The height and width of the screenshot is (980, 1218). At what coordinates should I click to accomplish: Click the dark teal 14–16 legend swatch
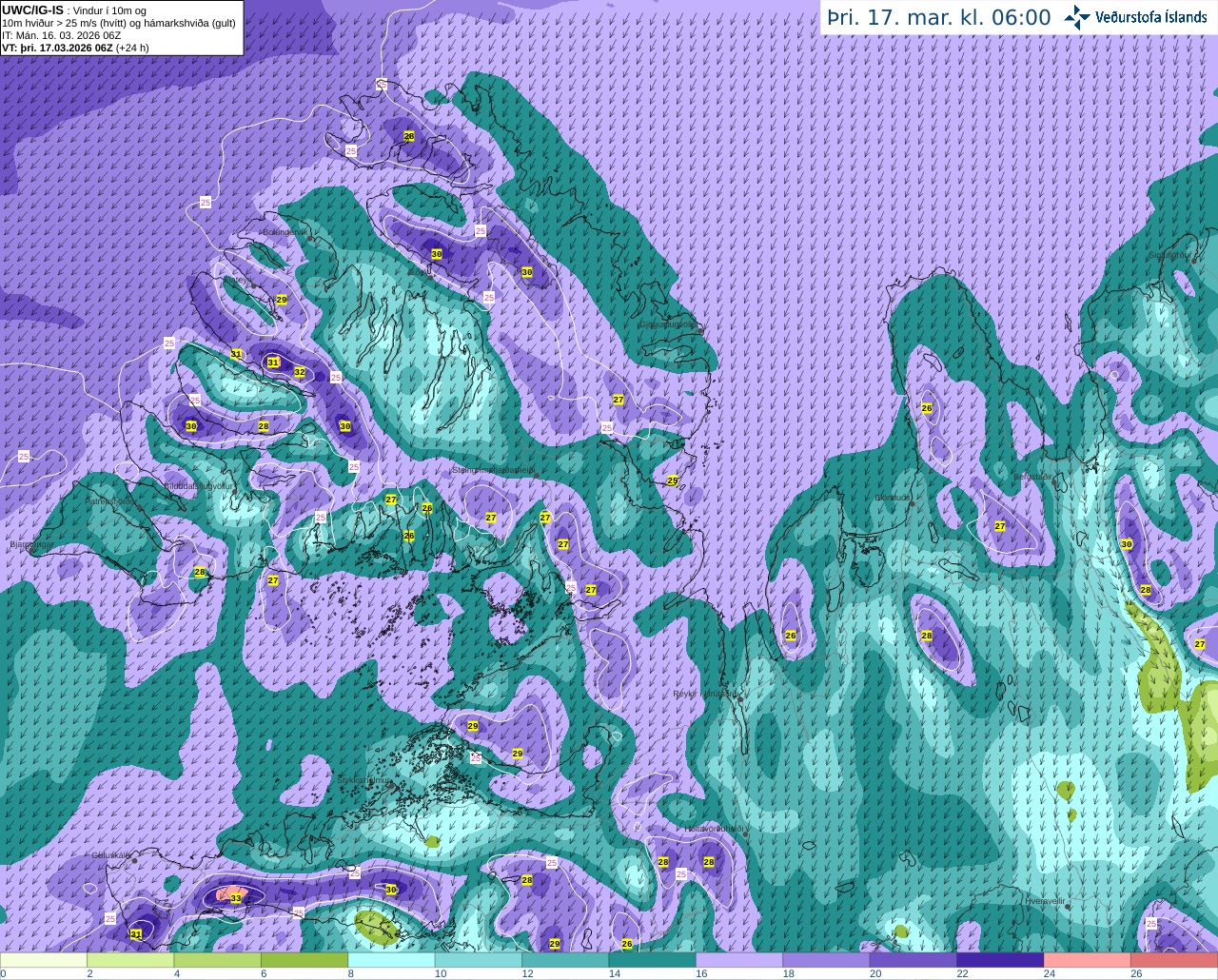[x=653, y=960]
